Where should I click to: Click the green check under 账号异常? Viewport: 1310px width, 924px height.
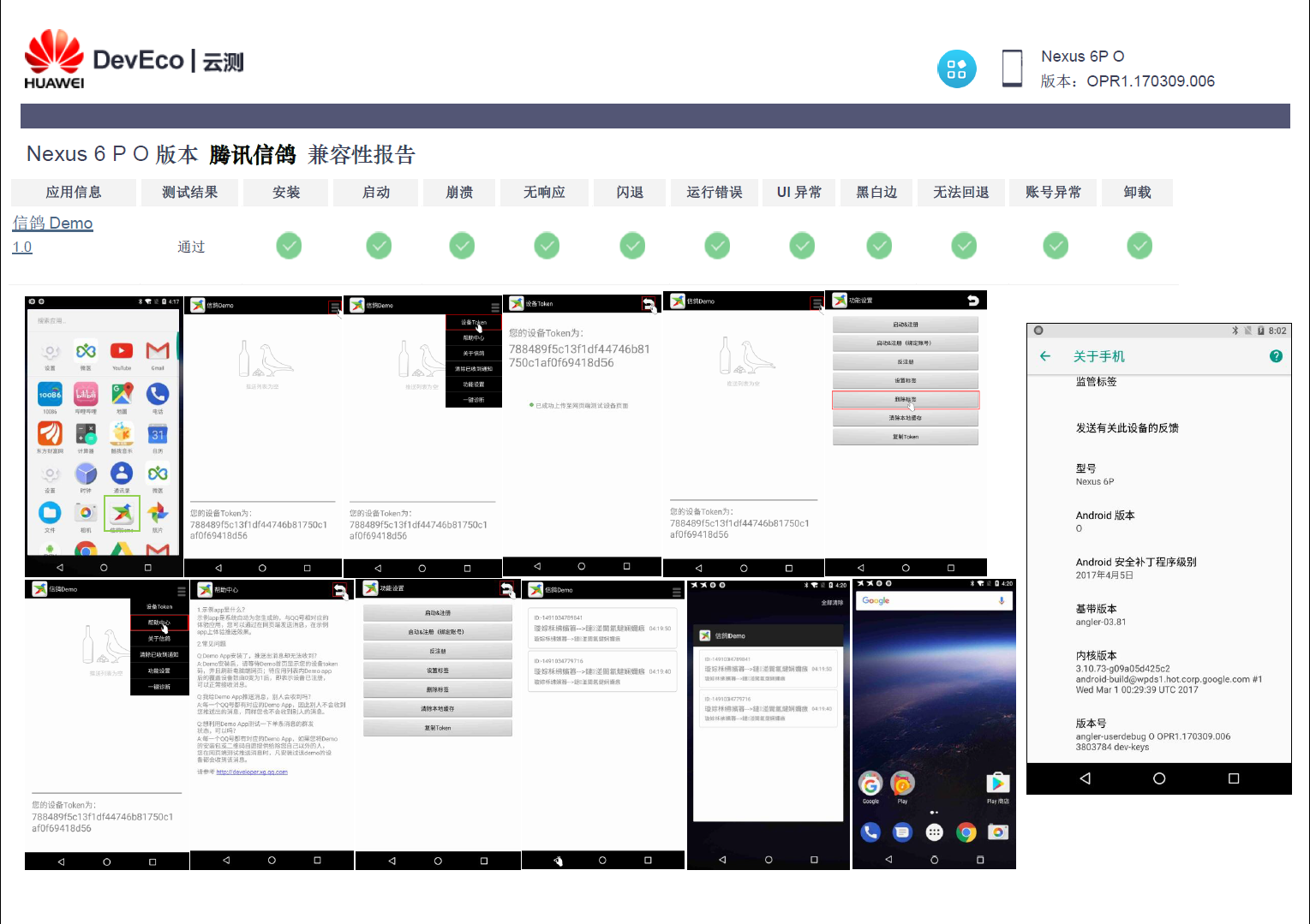[x=1056, y=246]
